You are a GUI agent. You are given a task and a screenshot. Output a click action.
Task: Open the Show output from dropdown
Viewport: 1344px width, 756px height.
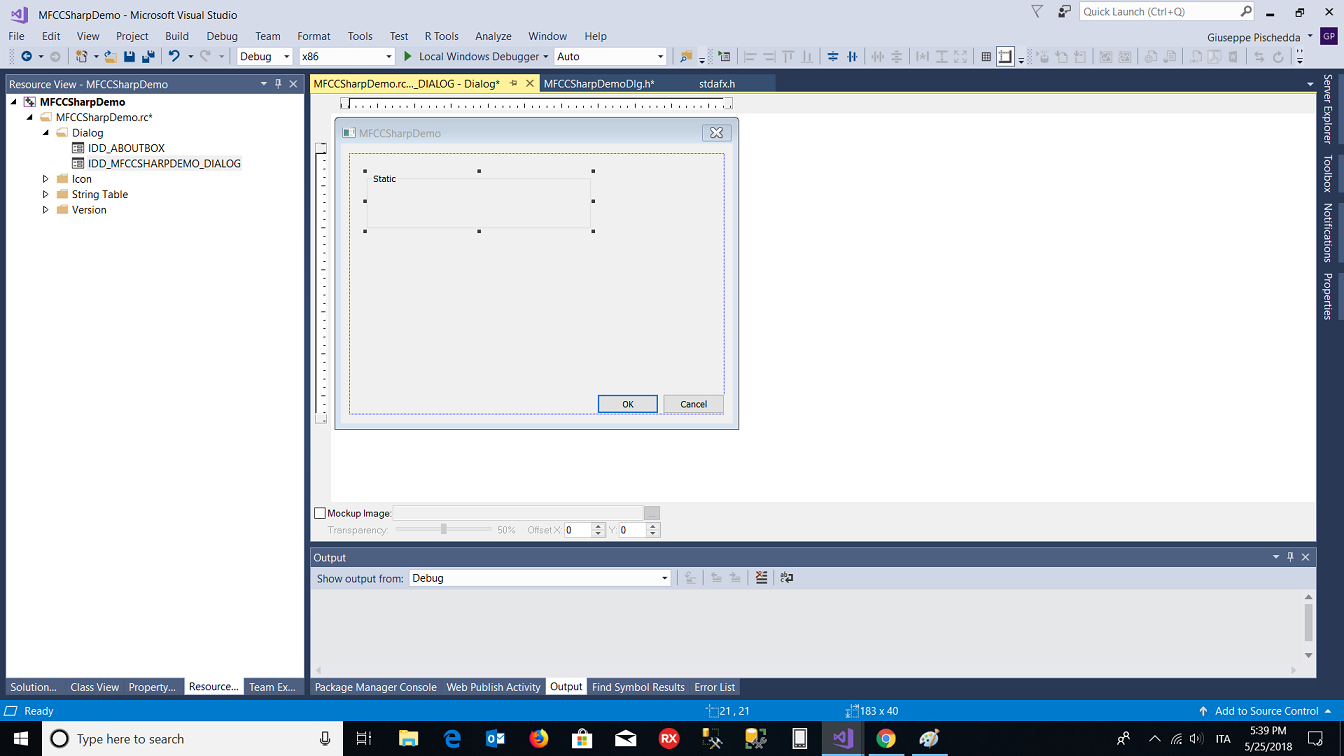click(540, 578)
